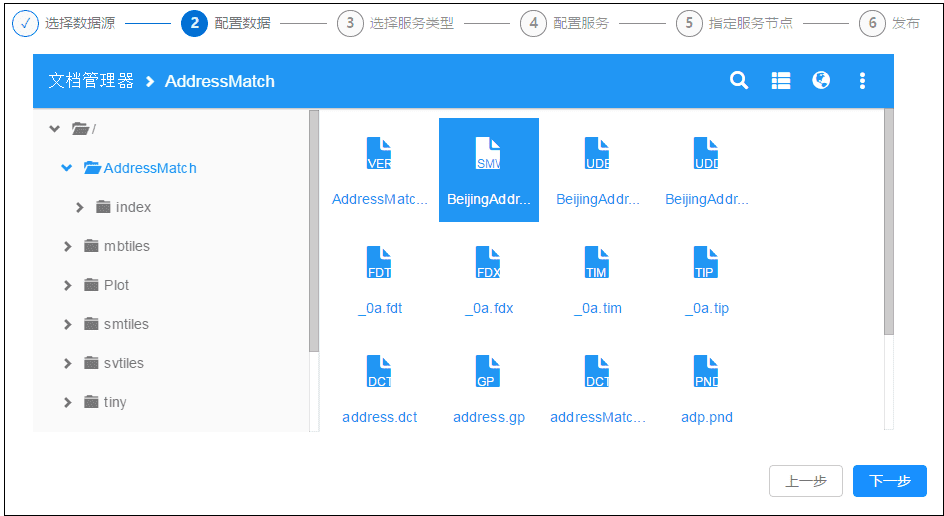Open the Plot folder in tree
This screenshot has width=944, height=516.
(x=116, y=285)
